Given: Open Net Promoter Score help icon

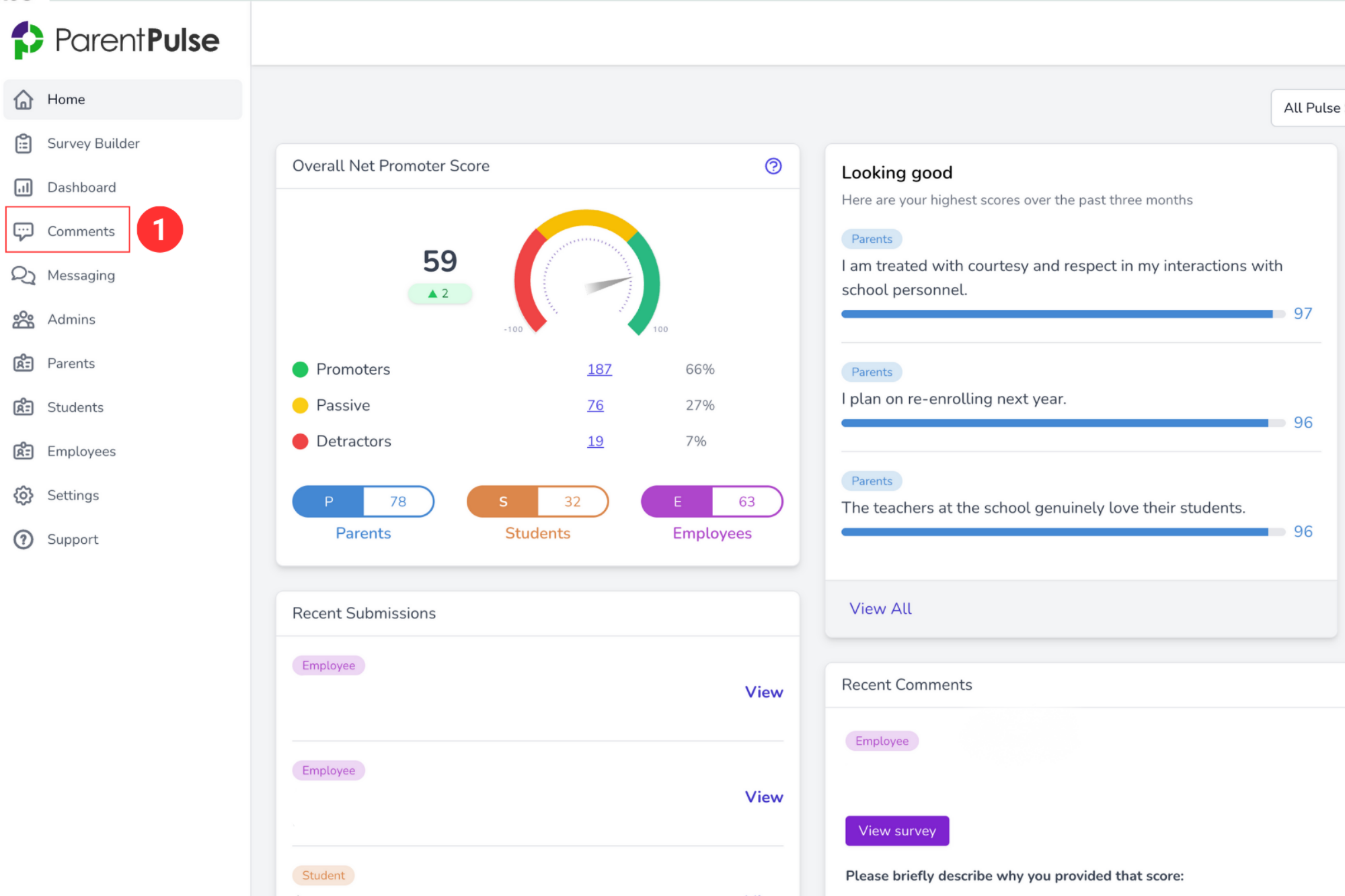Looking at the screenshot, I should (773, 166).
